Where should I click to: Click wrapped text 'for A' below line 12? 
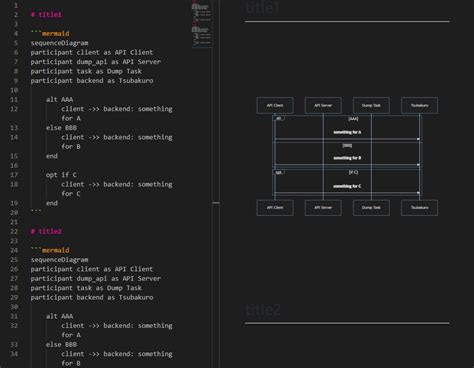(71, 118)
